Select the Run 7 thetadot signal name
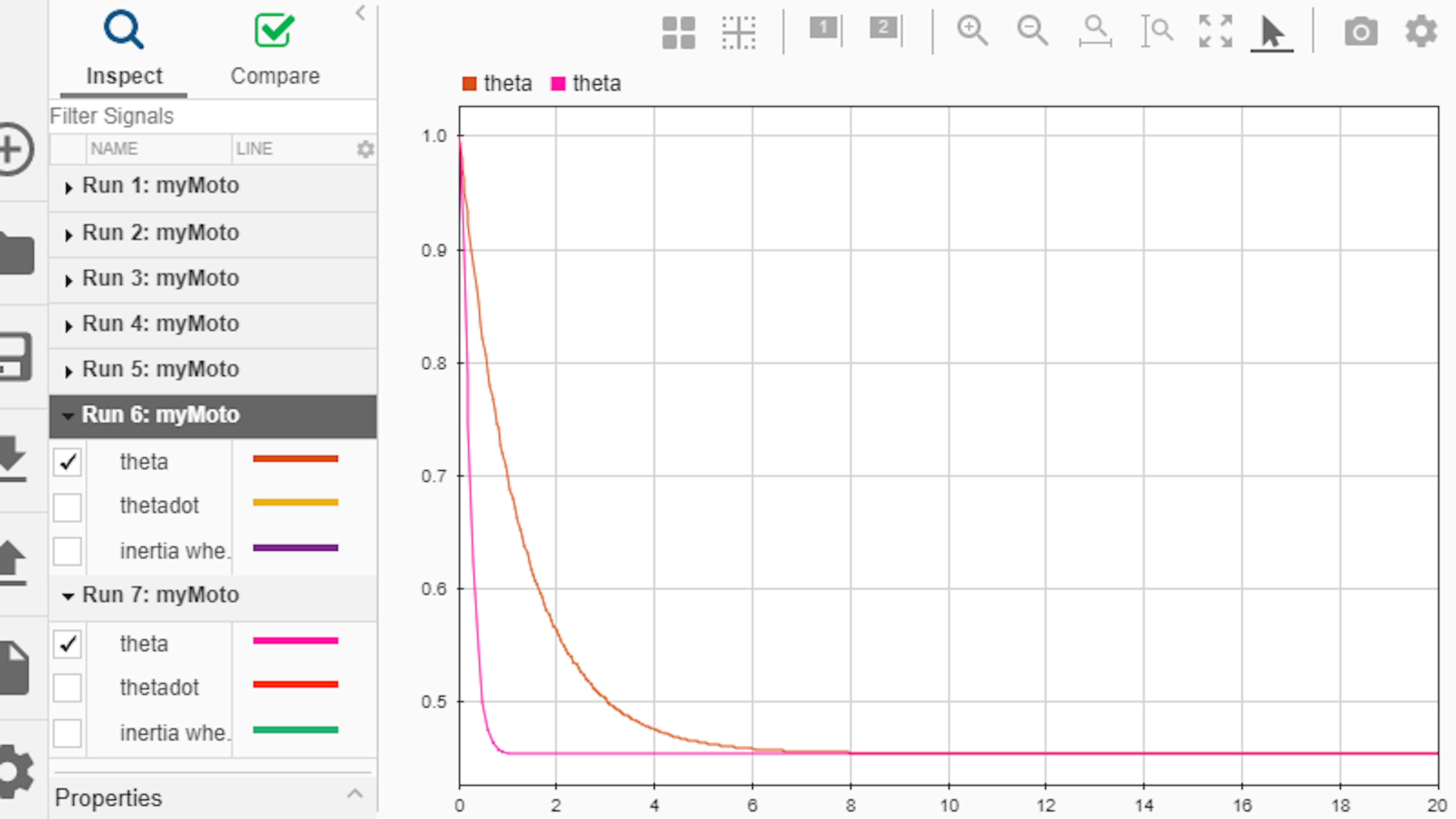 pyautogui.click(x=159, y=687)
